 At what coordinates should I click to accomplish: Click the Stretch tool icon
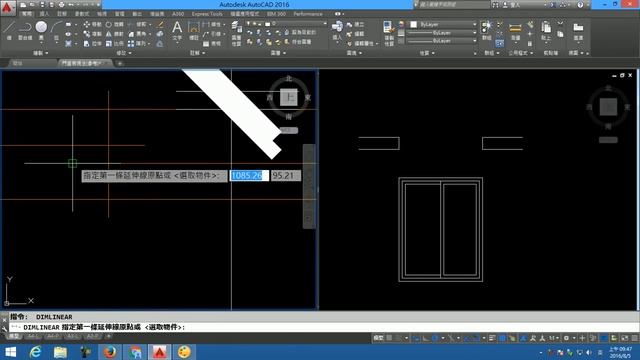[87, 43]
